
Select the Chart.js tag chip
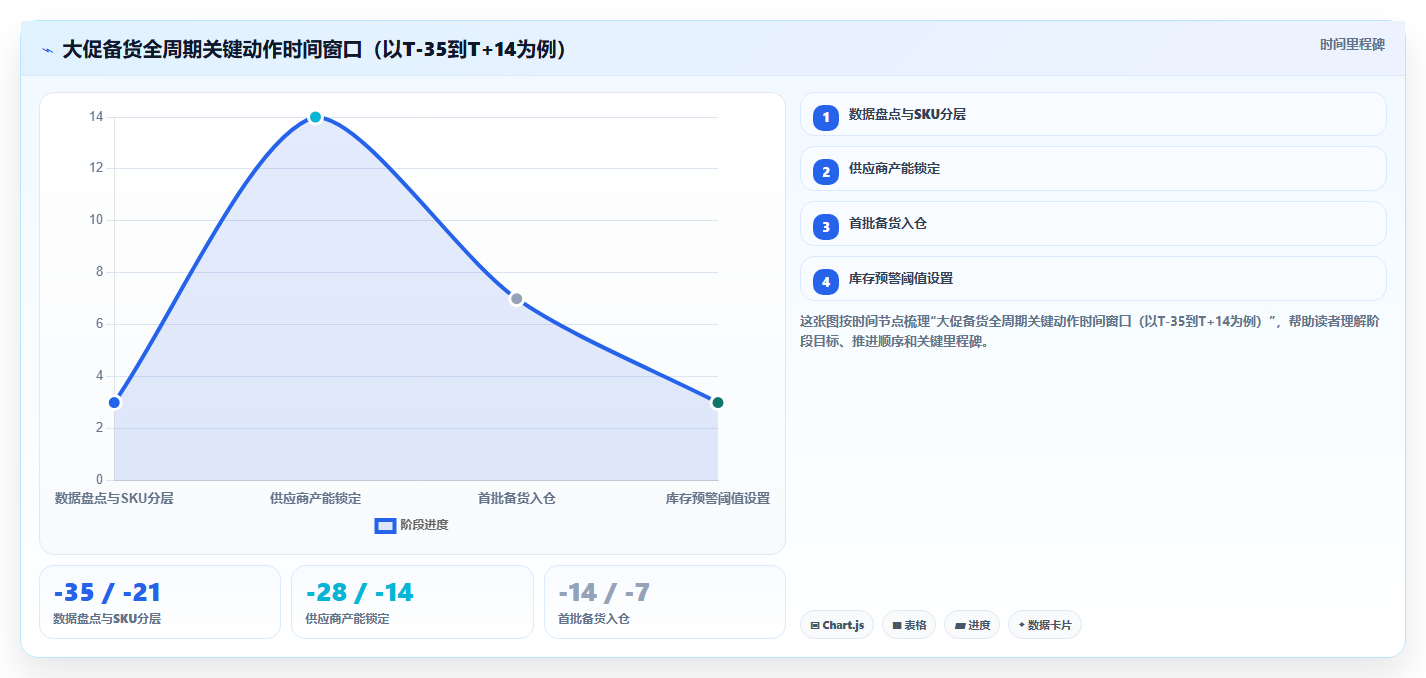pos(837,625)
